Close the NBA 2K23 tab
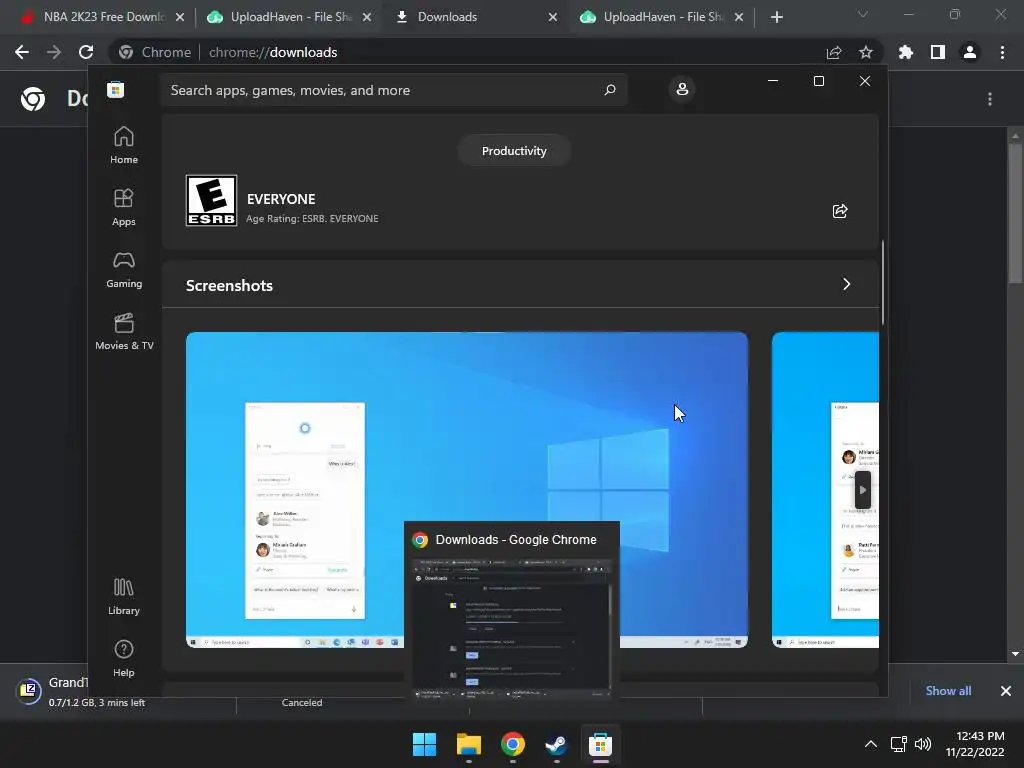The width and height of the screenshot is (1024, 768). pyautogui.click(x=180, y=17)
